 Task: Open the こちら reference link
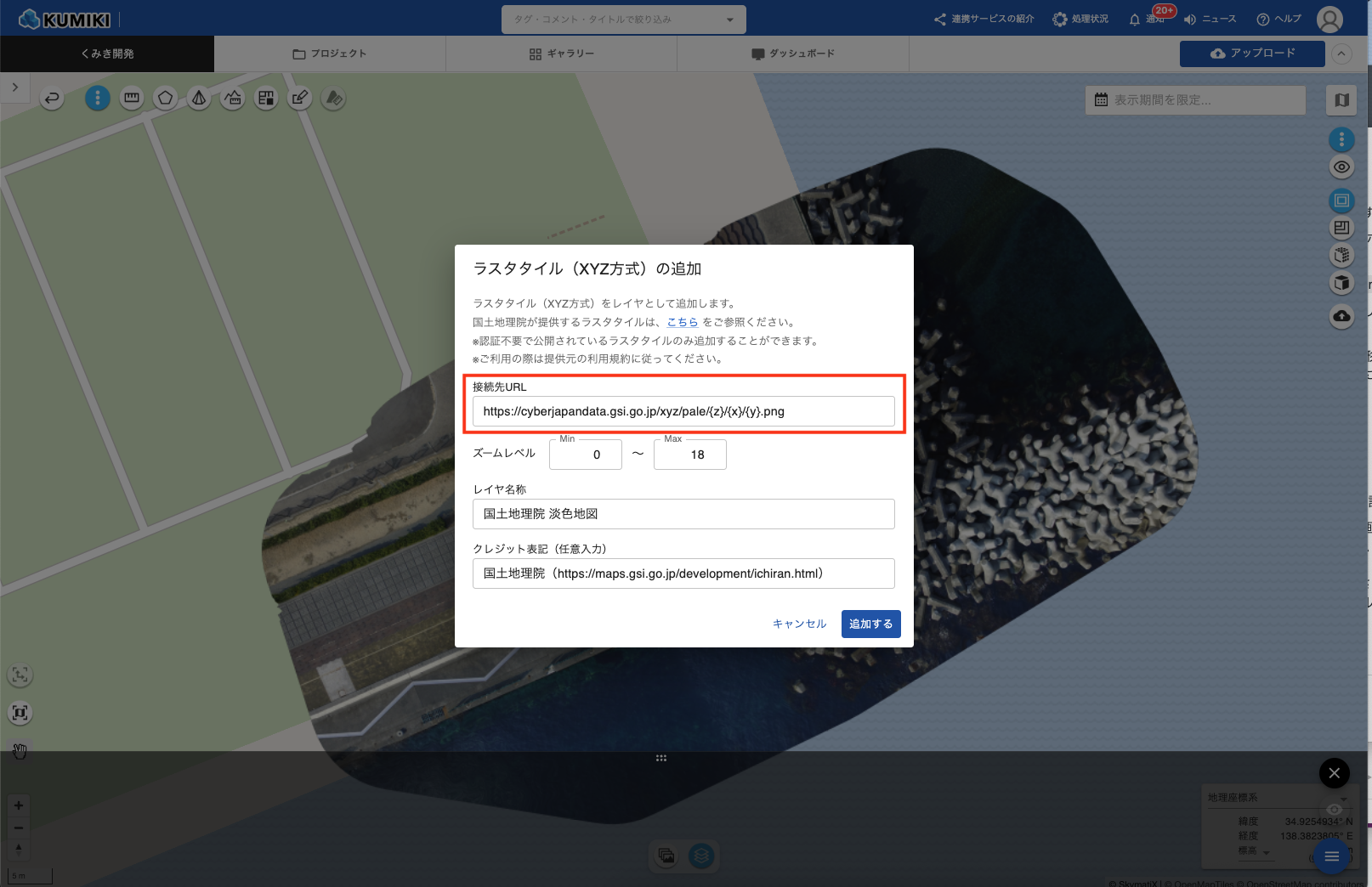682,322
